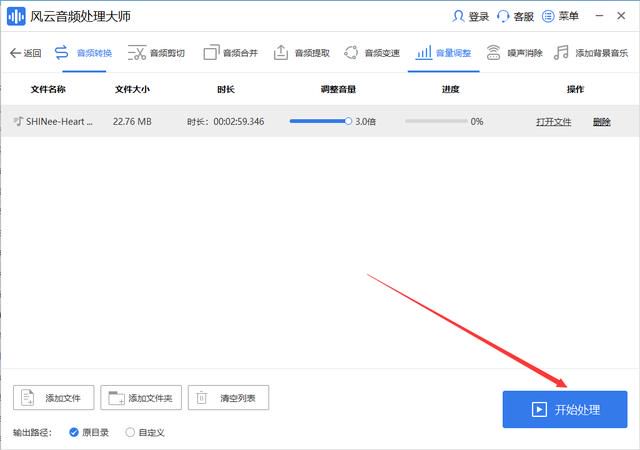Click the 客服 support text
640x450 pixels.
coord(524,16)
